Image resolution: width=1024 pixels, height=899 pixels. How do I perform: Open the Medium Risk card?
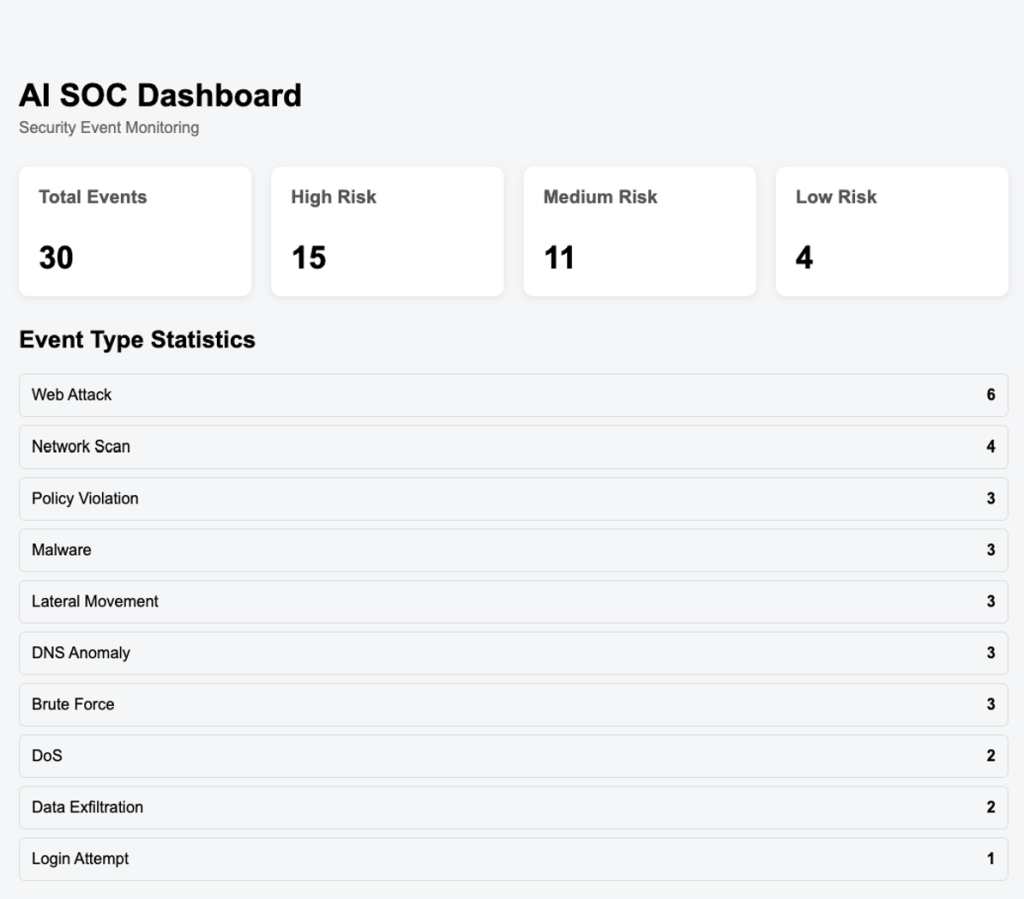[x=639, y=231]
